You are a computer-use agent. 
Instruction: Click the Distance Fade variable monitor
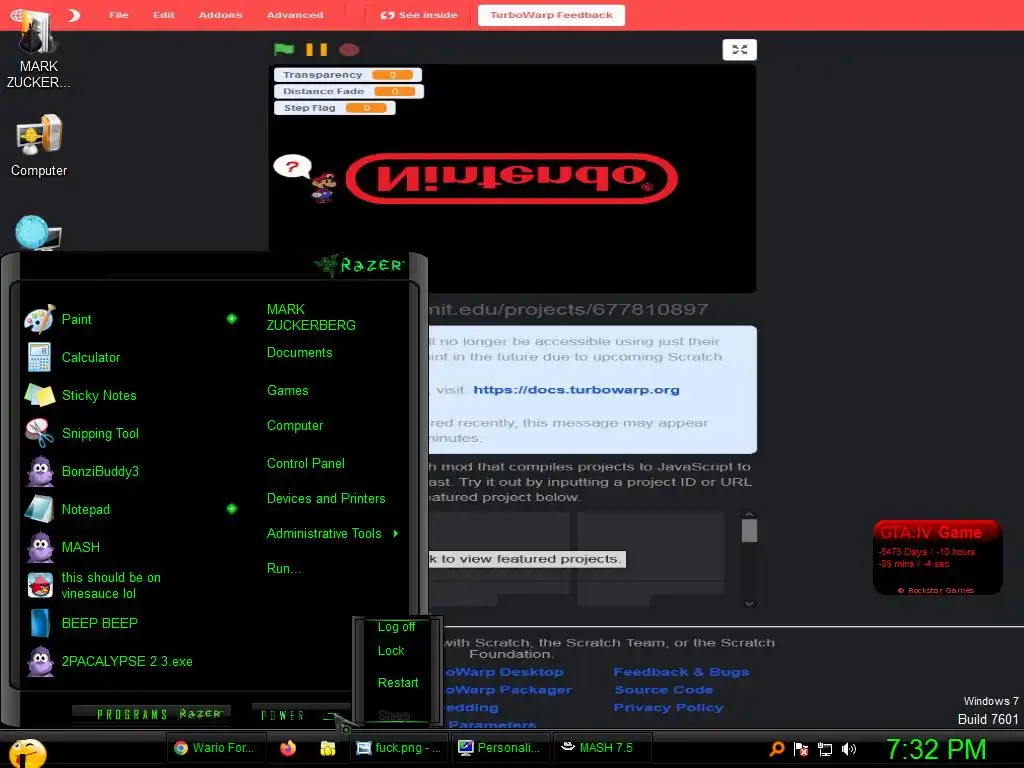(349, 91)
